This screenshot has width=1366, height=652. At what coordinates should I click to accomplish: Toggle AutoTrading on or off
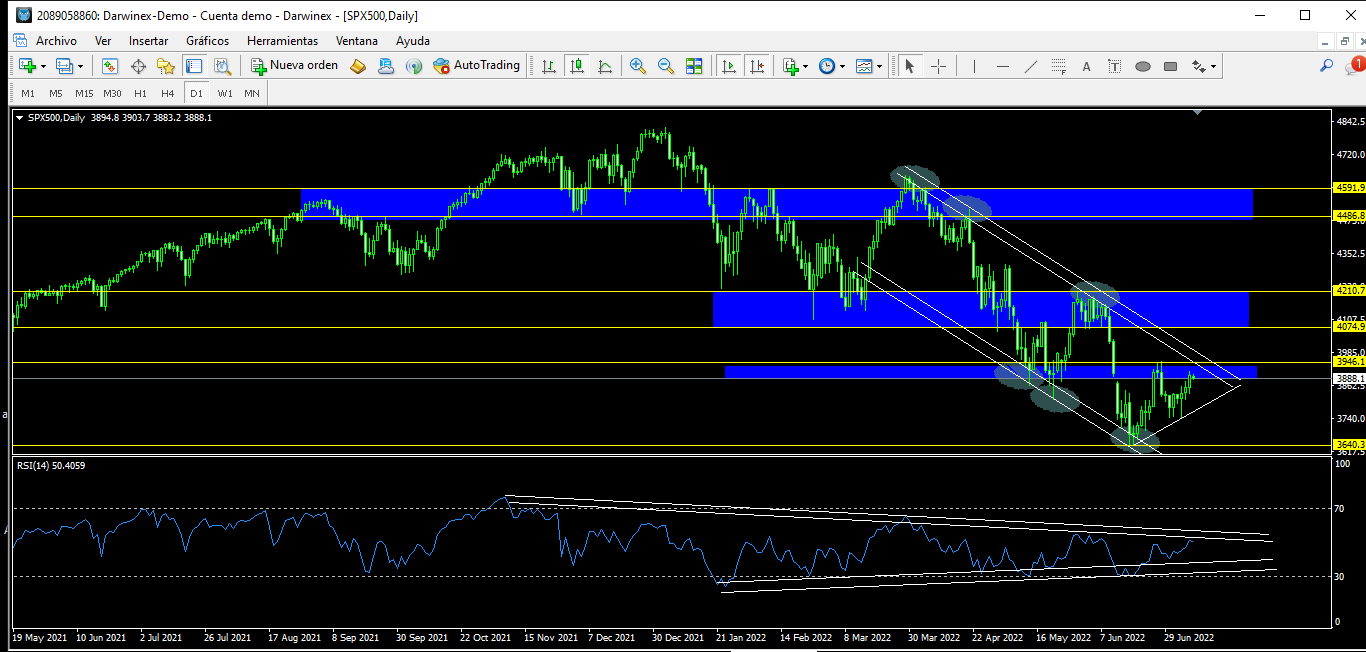476,66
